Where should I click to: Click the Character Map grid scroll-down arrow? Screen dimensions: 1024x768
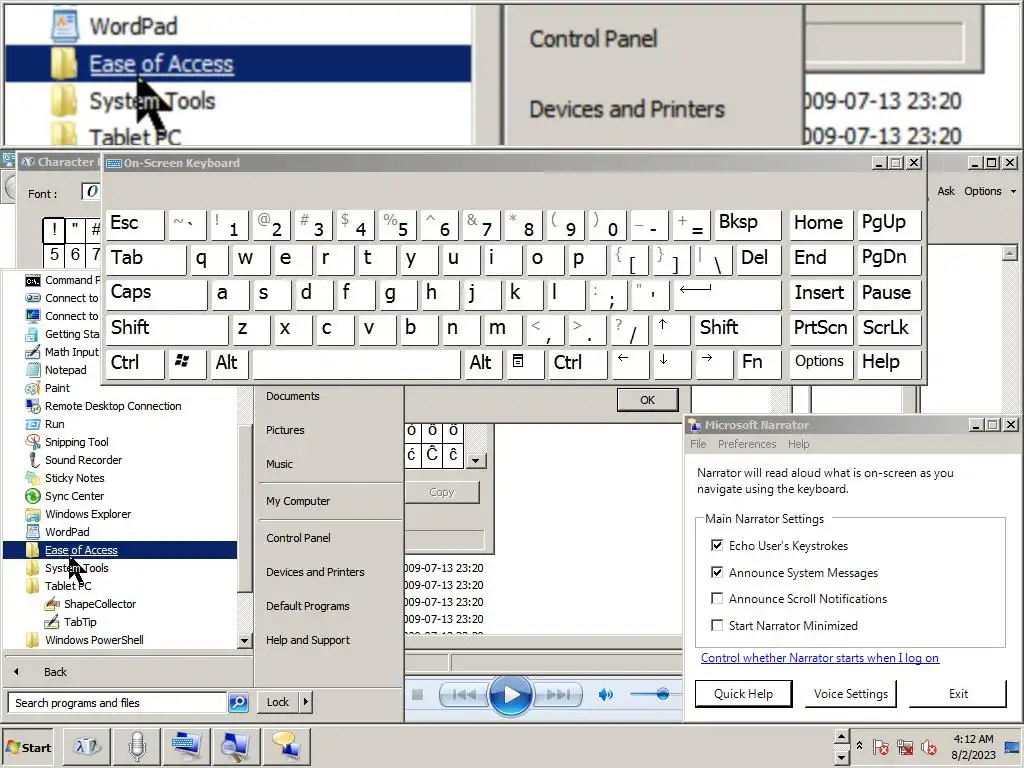click(475, 460)
